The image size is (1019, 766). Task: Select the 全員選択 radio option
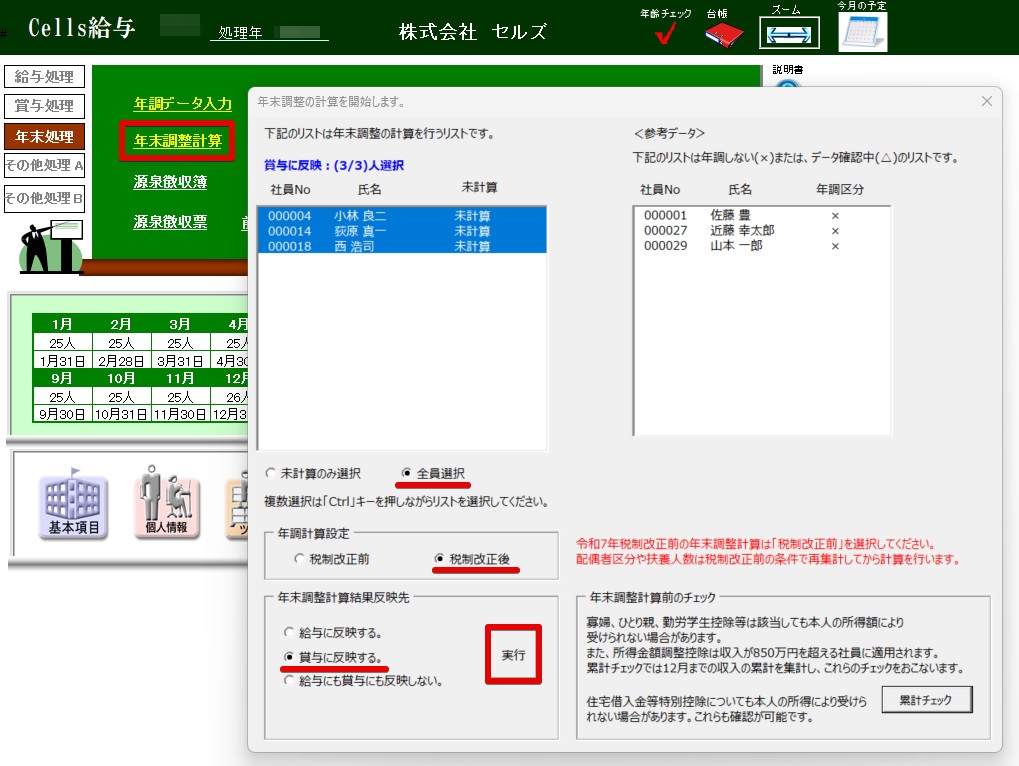tap(407, 474)
